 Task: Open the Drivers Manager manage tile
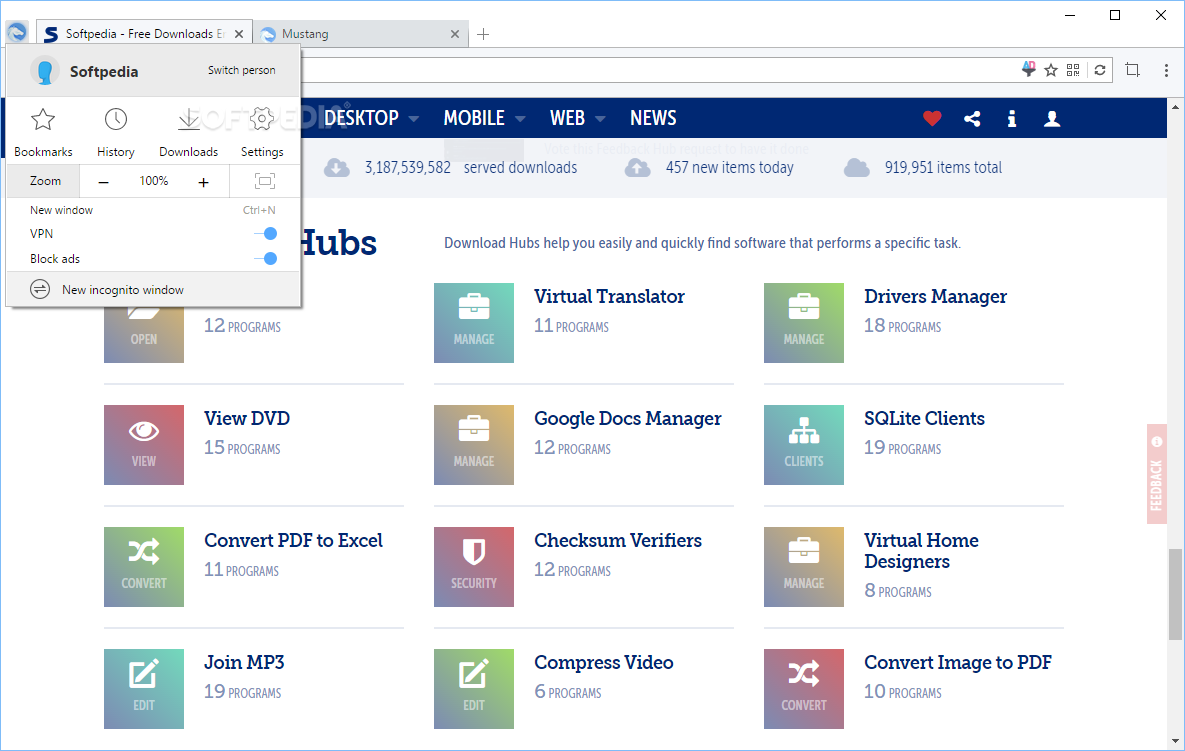803,323
